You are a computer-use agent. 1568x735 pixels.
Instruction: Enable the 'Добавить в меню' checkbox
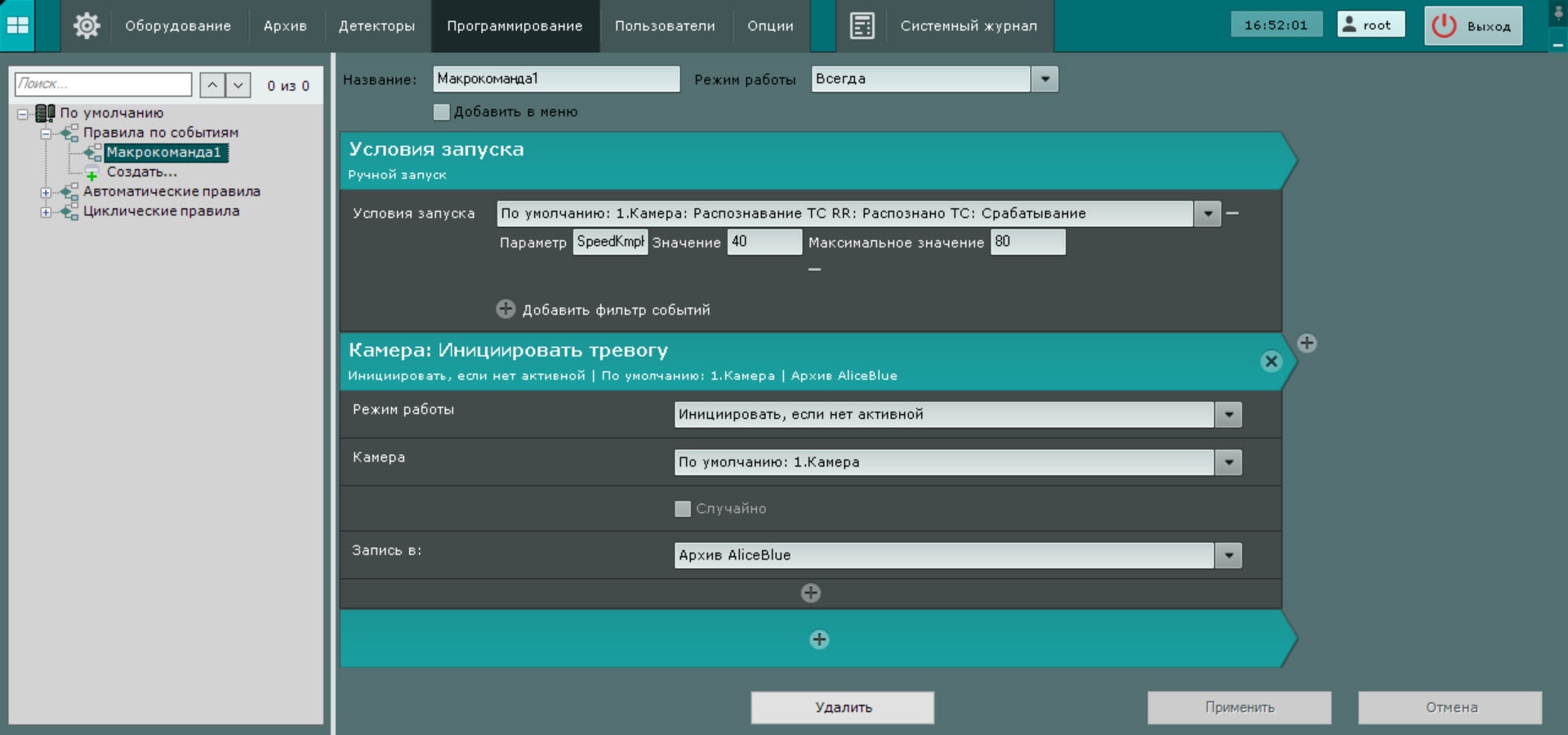point(442,112)
